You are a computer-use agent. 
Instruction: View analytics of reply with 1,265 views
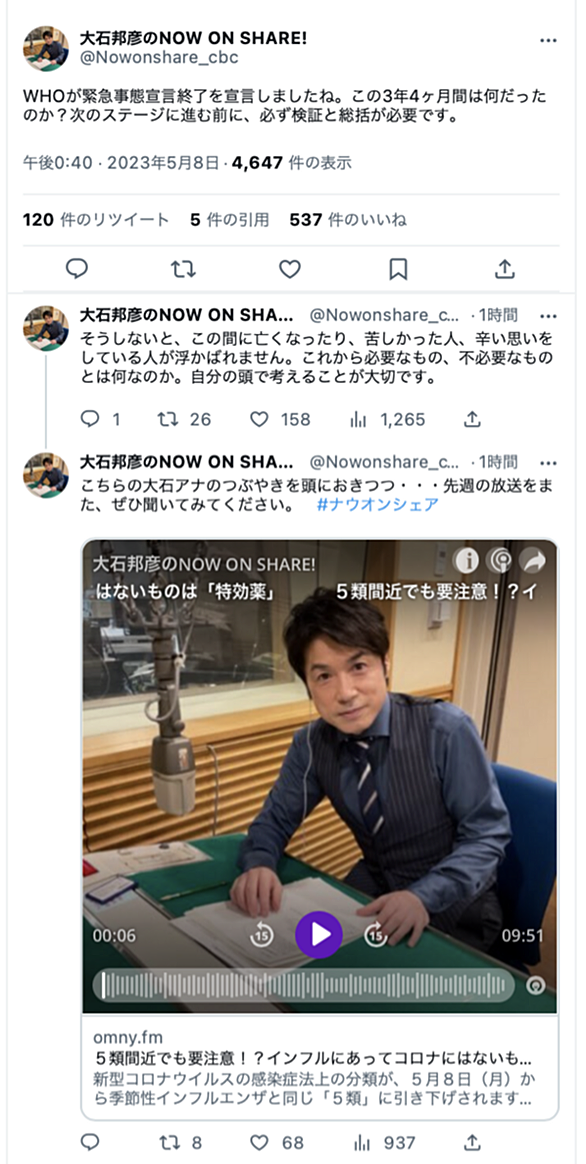[387, 419]
